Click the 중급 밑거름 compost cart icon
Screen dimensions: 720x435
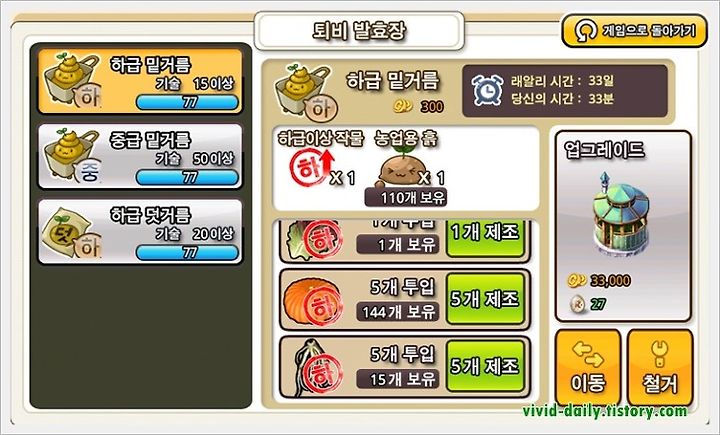tap(73, 158)
